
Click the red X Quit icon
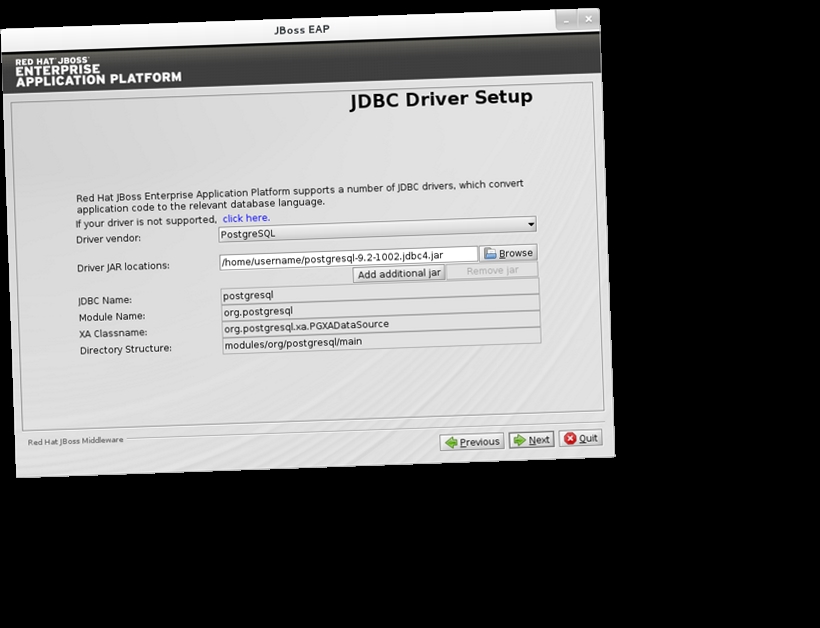(570, 439)
